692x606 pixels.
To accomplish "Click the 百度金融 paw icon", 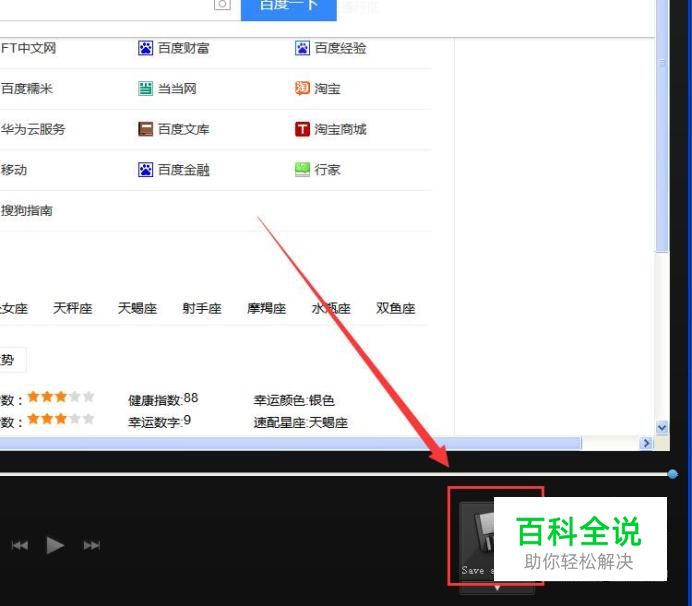I will point(145,169).
